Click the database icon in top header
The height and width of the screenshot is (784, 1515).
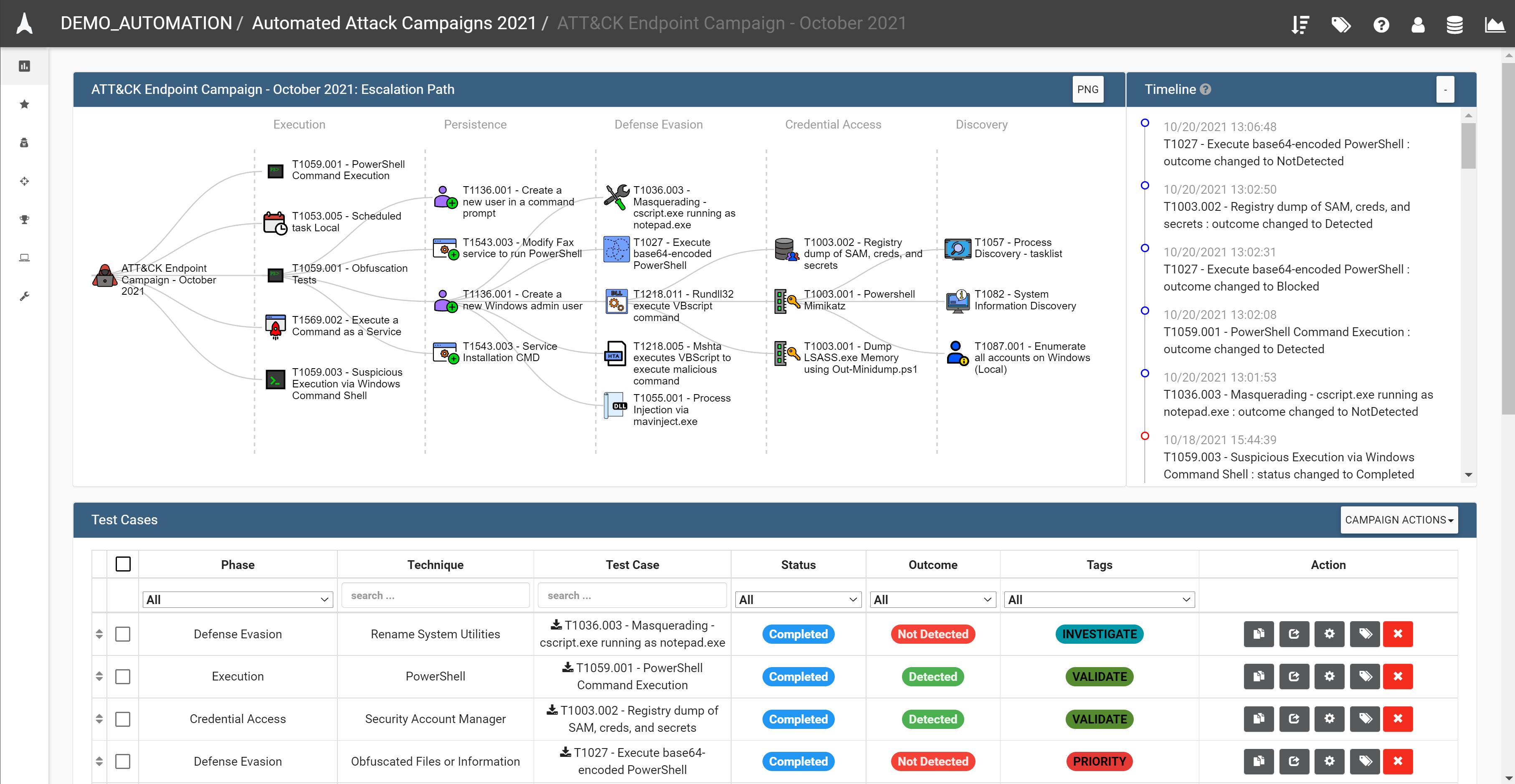point(1454,25)
